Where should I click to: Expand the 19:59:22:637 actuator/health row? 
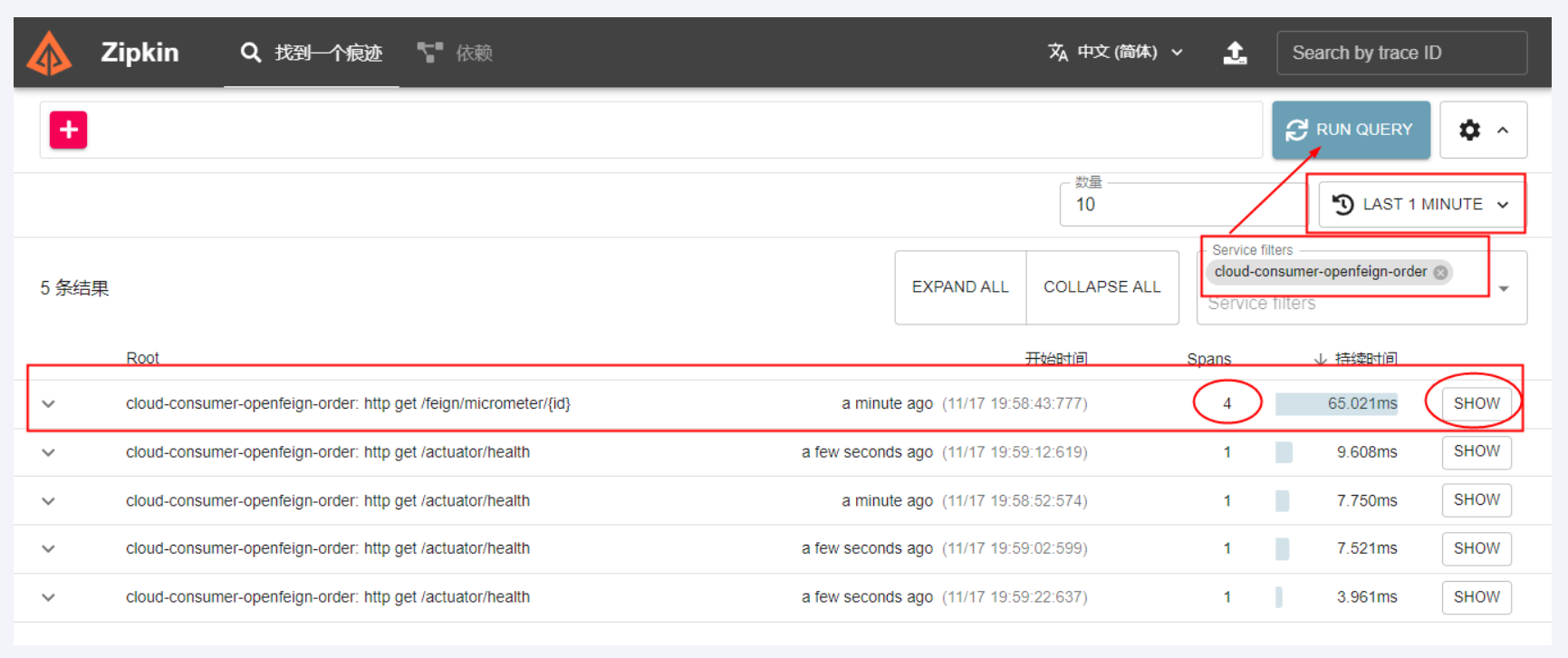click(49, 597)
